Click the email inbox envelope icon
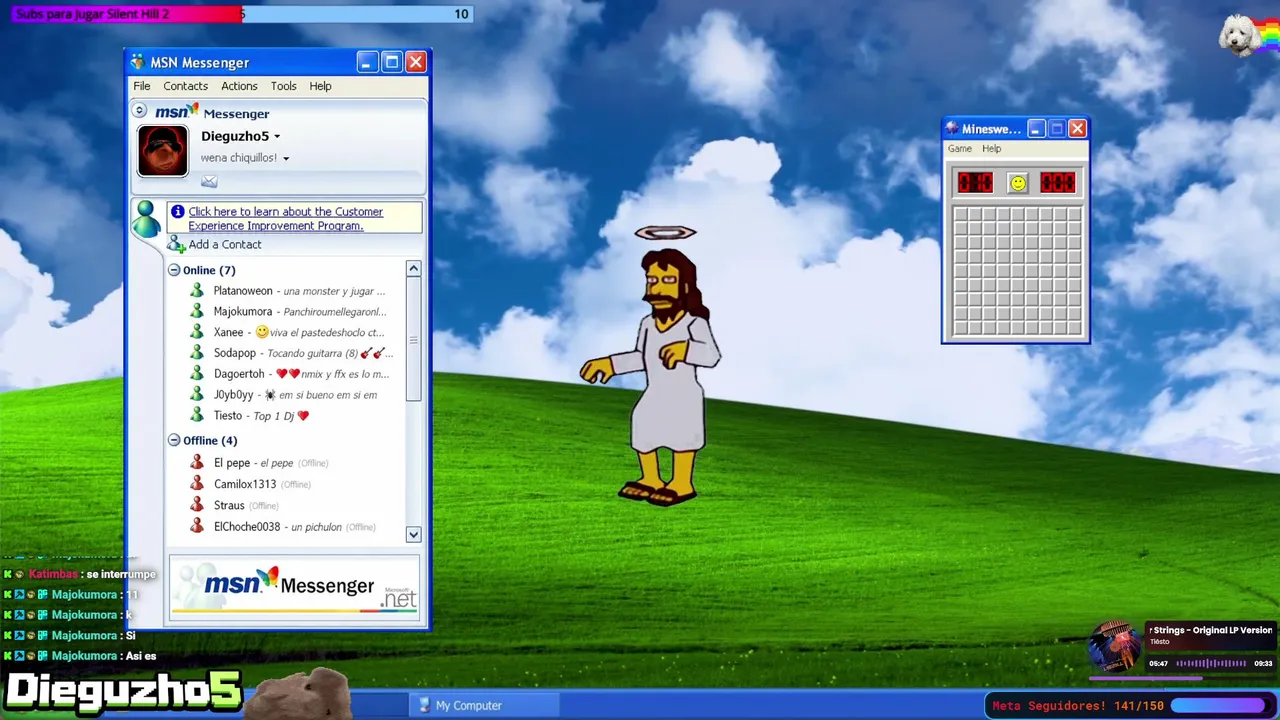Image resolution: width=1280 pixels, height=720 pixels. pos(209,181)
